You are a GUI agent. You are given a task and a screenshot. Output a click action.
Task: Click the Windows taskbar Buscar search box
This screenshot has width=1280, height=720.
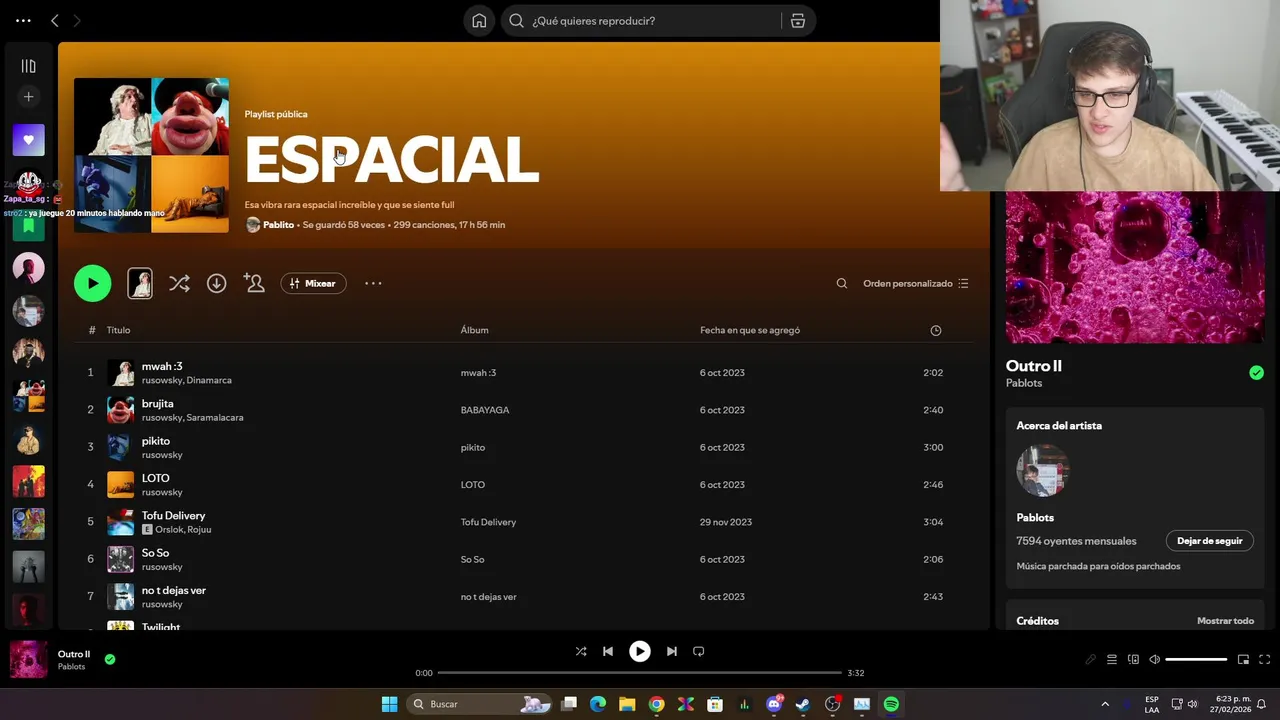(480, 704)
